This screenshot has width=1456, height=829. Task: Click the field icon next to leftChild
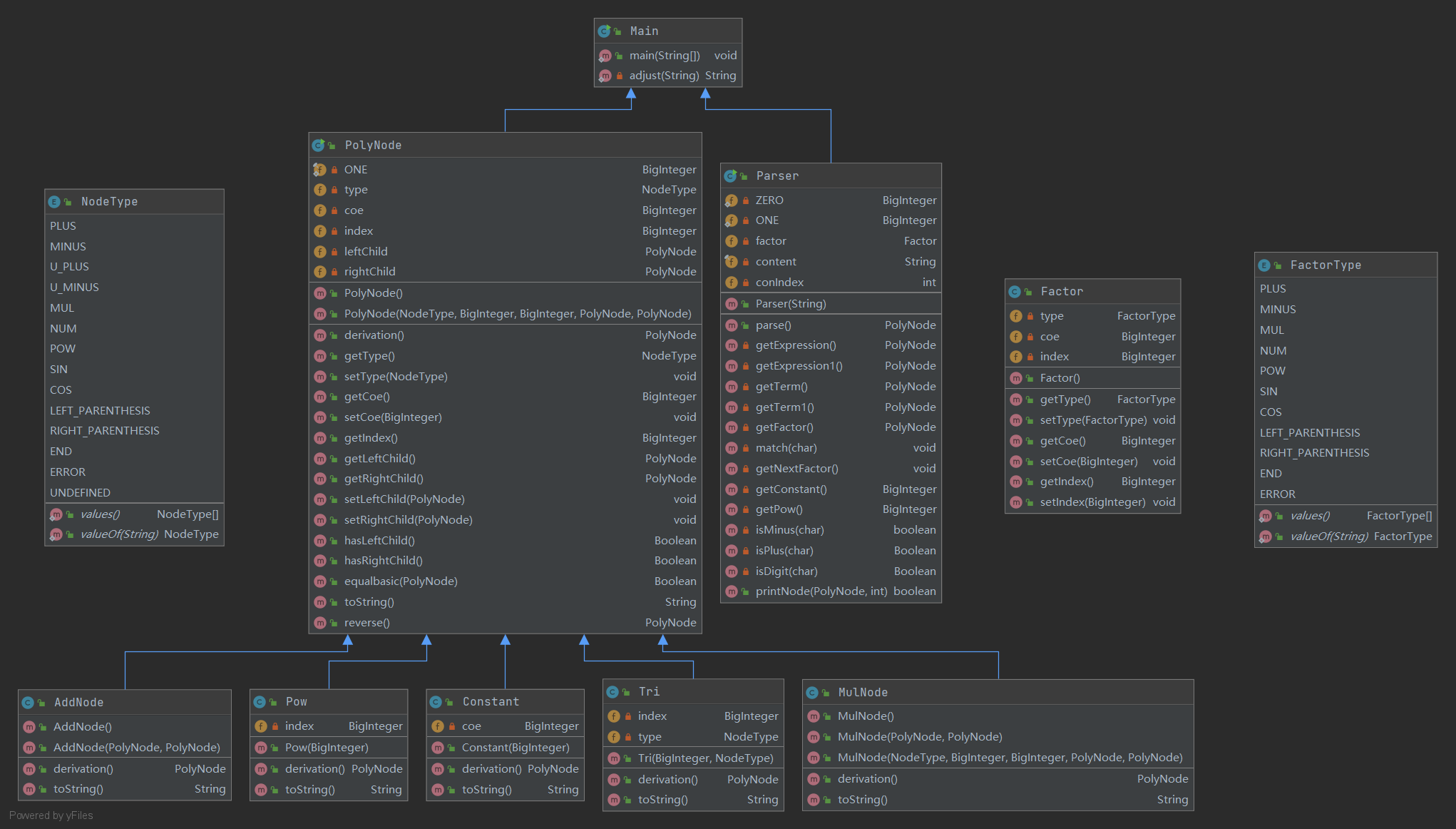[x=320, y=252]
